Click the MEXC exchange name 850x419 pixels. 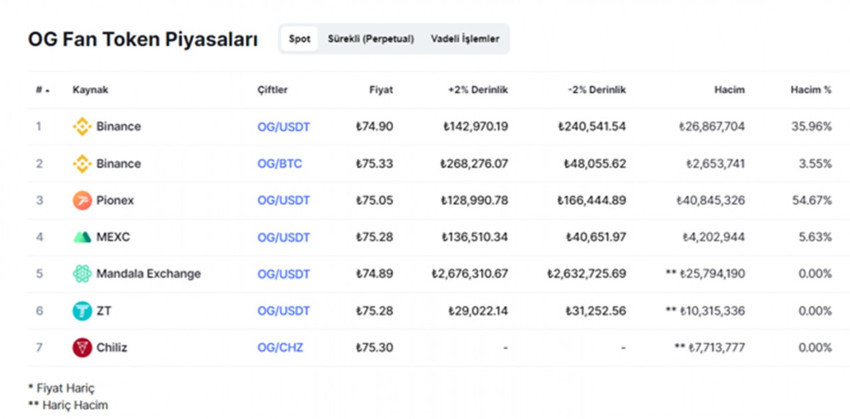click(113, 237)
